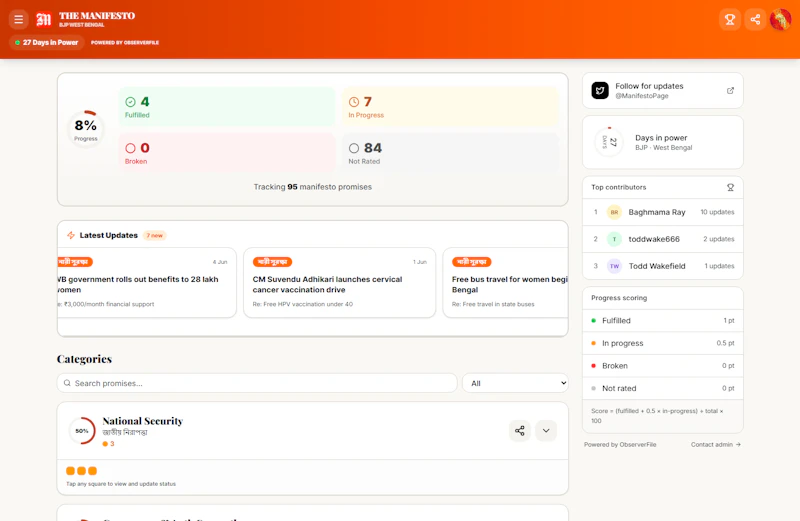800x521 pixels.
Task: Select the Fulfilled stats card
Action: click(x=227, y=106)
